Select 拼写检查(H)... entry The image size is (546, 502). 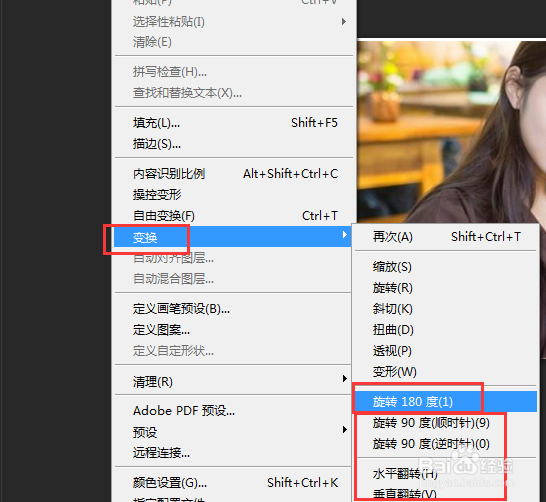click(x=233, y=72)
